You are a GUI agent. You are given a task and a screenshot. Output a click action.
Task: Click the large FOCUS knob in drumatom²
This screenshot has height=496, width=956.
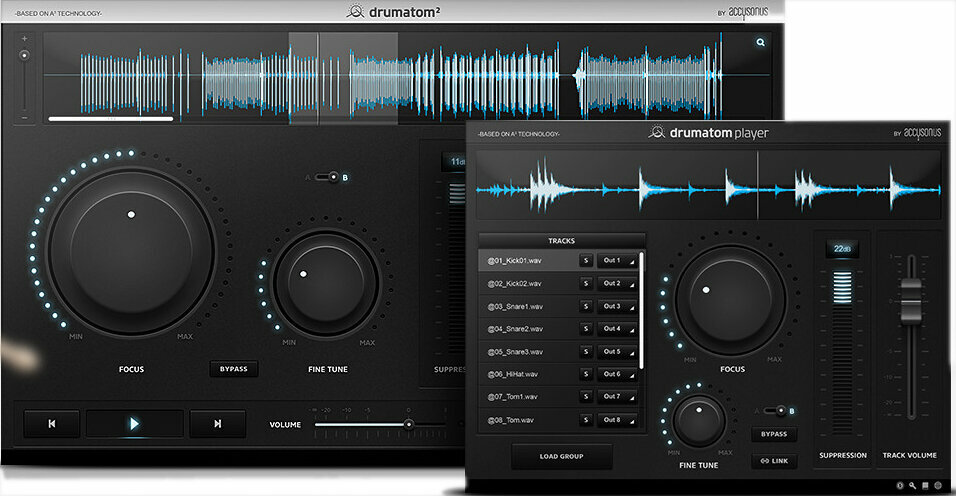pos(131,251)
